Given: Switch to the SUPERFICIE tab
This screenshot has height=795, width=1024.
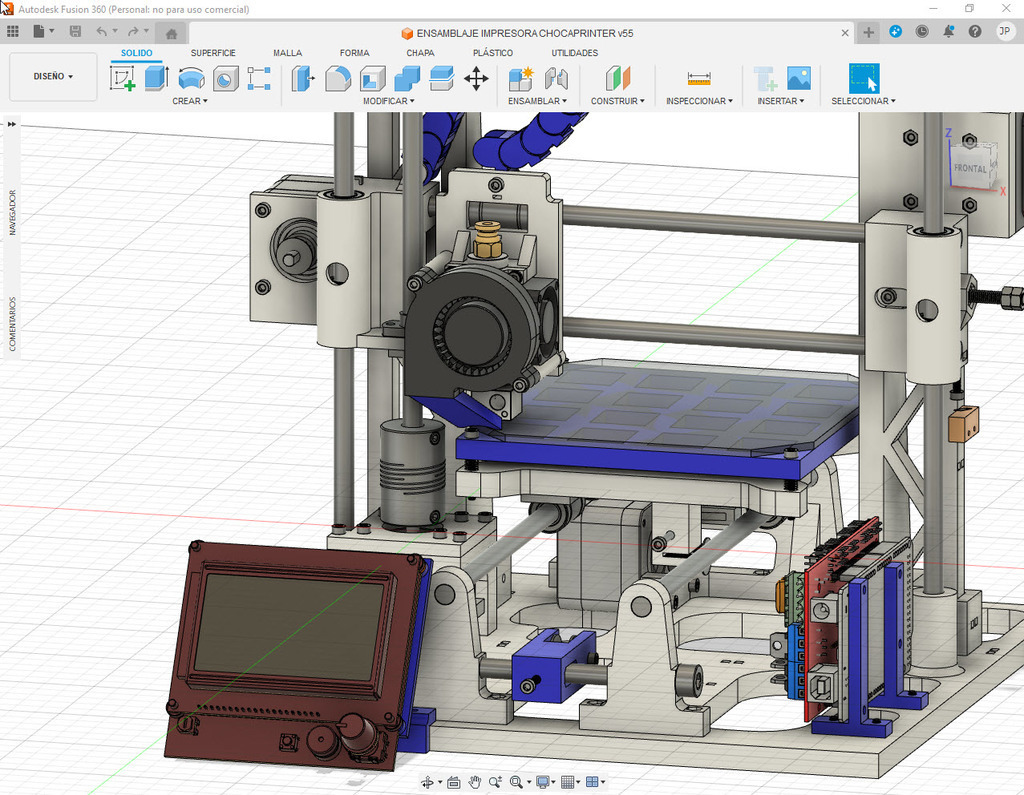Looking at the screenshot, I should [x=213, y=53].
